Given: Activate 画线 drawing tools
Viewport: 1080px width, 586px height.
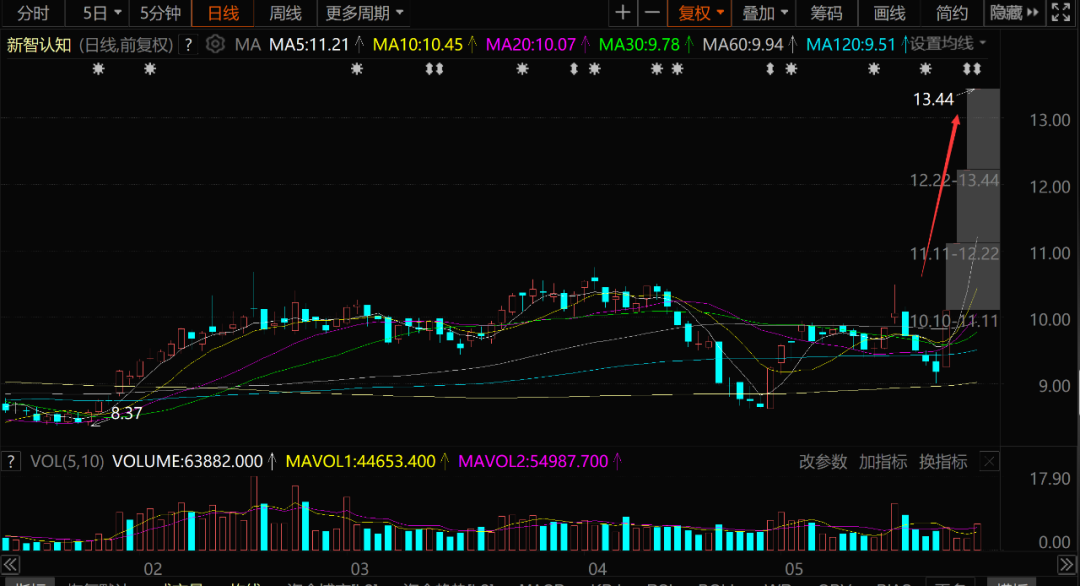Looking at the screenshot, I should coord(889,13).
